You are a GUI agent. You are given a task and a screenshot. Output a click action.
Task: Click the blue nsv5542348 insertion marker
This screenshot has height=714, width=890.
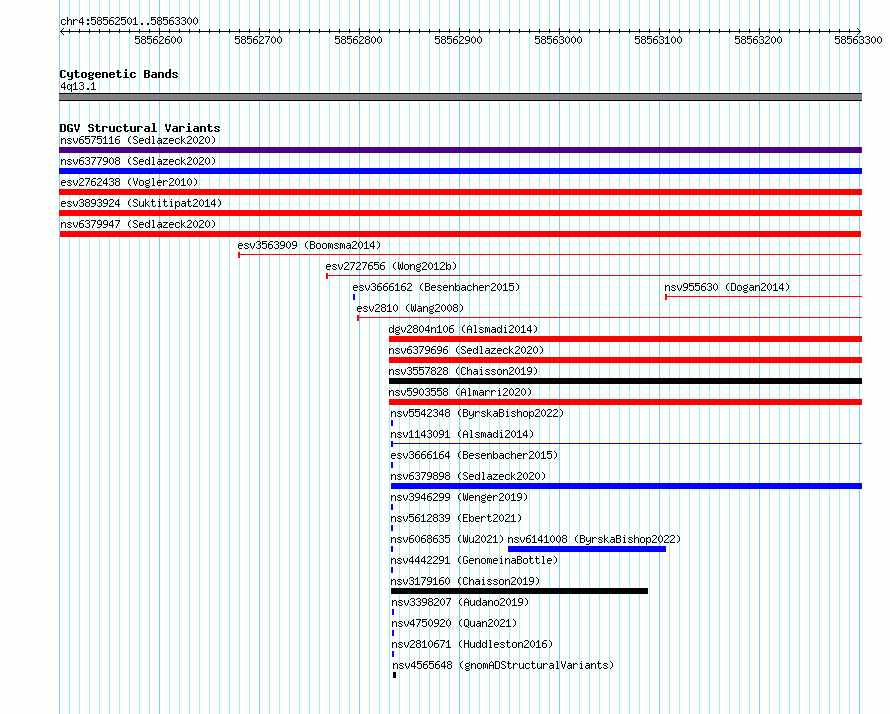[392, 423]
